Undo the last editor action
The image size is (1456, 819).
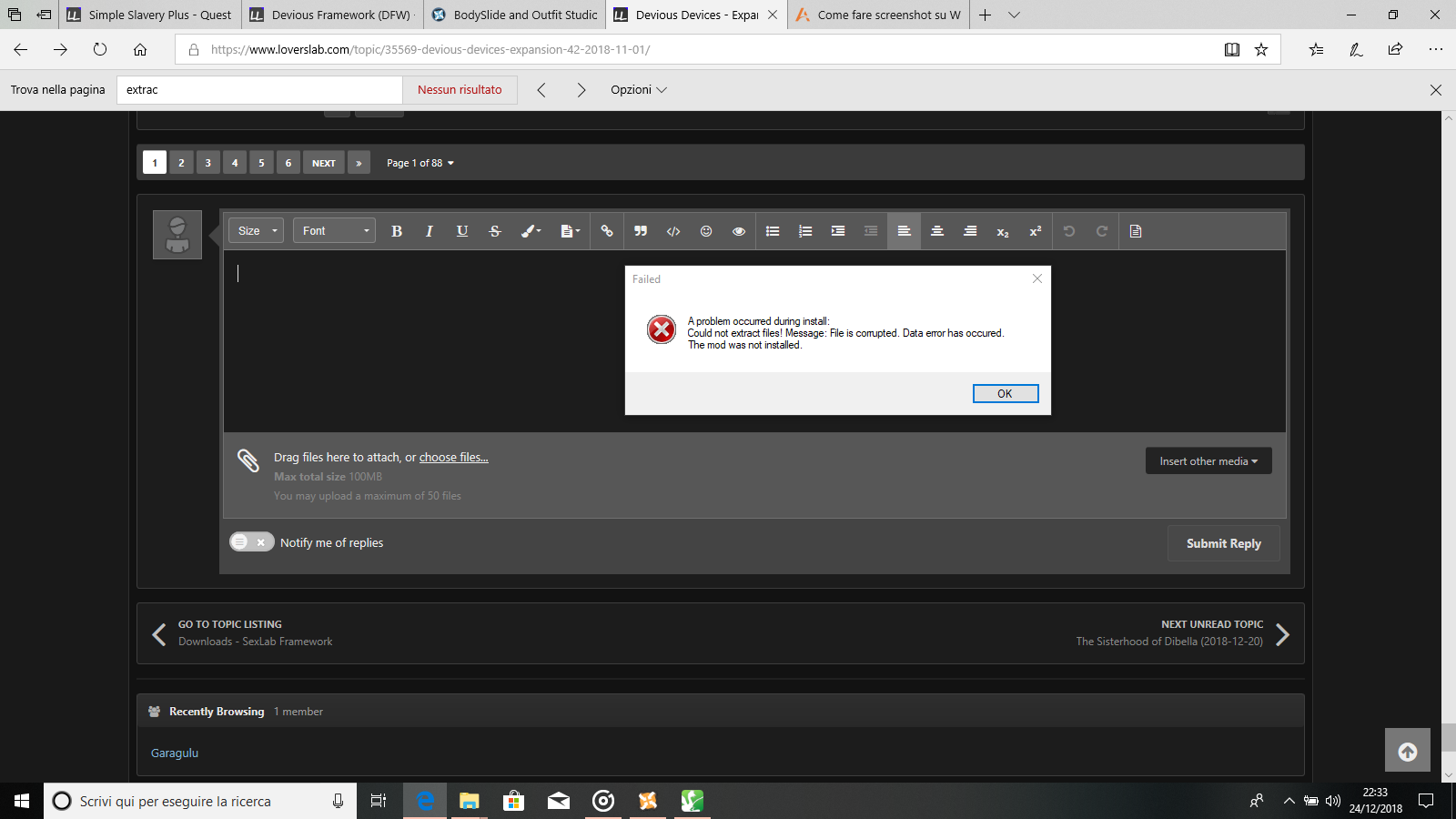click(1069, 231)
